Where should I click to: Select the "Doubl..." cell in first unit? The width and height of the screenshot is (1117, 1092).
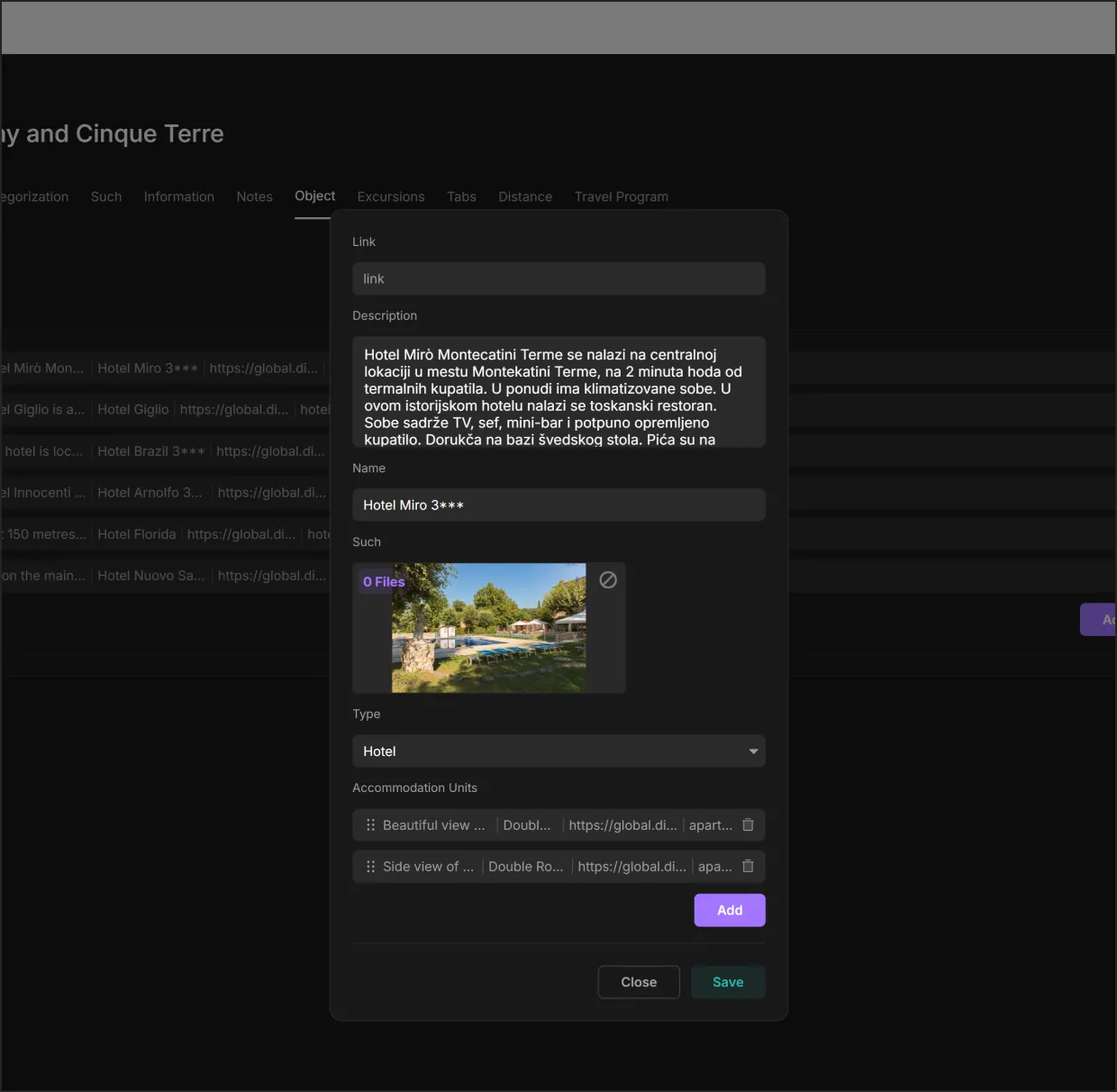click(x=526, y=825)
